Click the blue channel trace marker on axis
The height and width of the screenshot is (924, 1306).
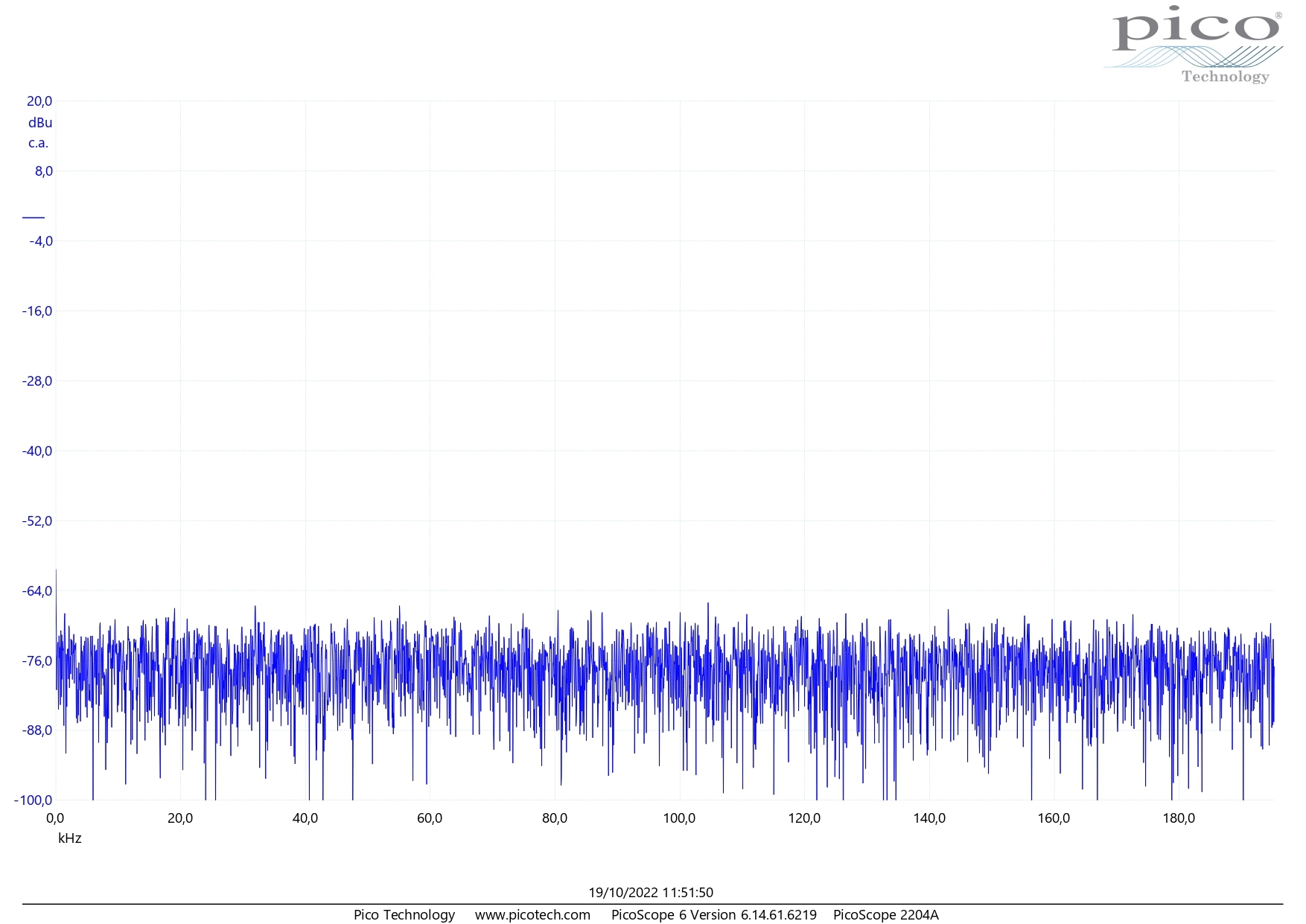pyautogui.click(x=34, y=217)
